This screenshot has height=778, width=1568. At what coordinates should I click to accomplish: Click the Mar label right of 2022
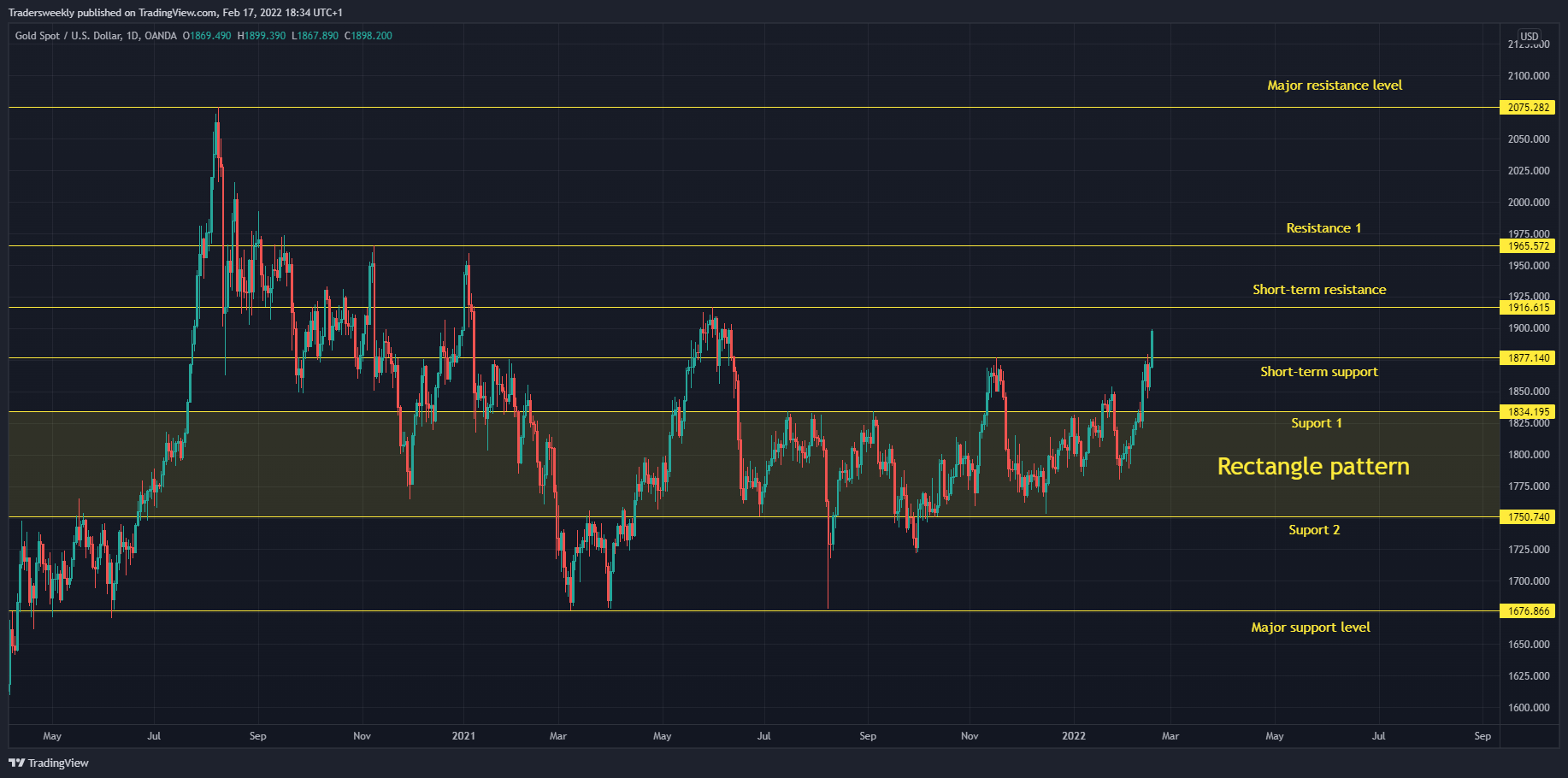click(1170, 736)
